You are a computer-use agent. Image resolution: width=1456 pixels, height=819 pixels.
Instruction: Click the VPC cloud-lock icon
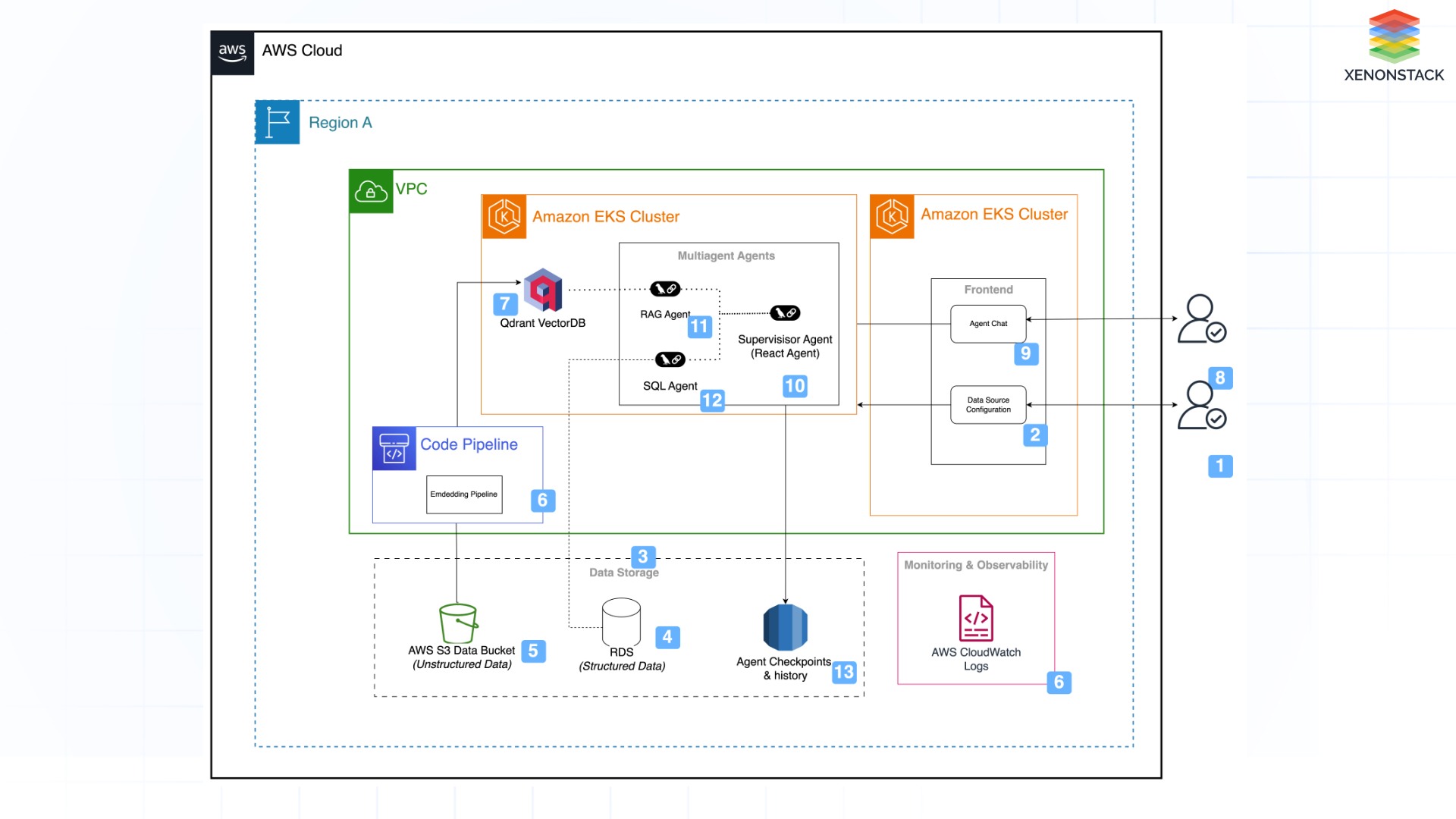click(x=370, y=191)
